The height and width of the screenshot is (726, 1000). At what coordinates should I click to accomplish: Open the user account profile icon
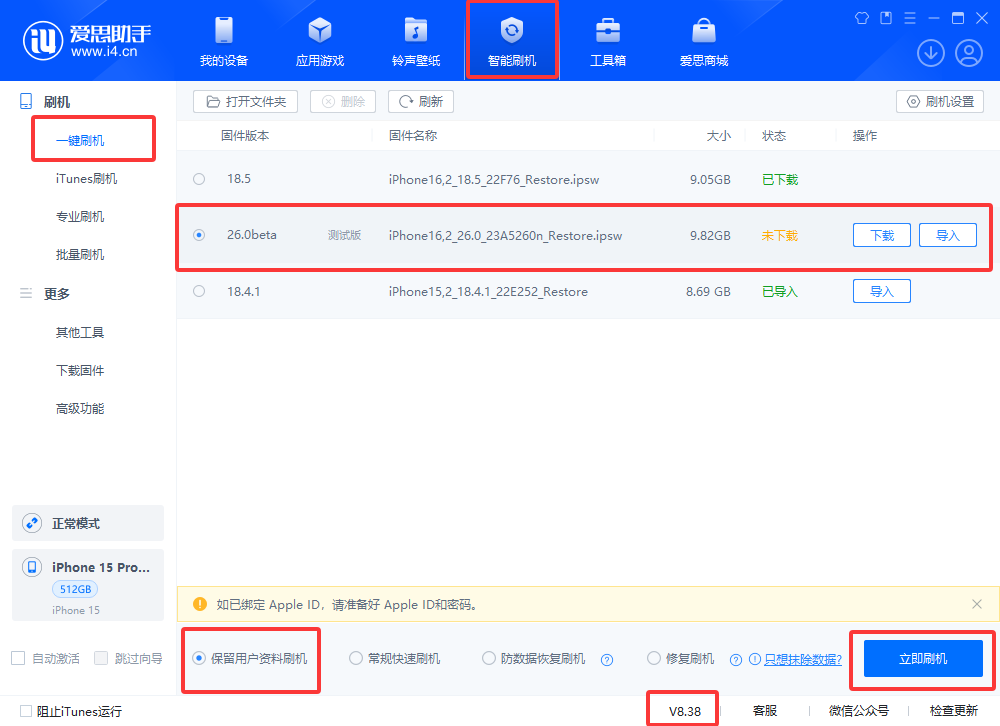(968, 53)
